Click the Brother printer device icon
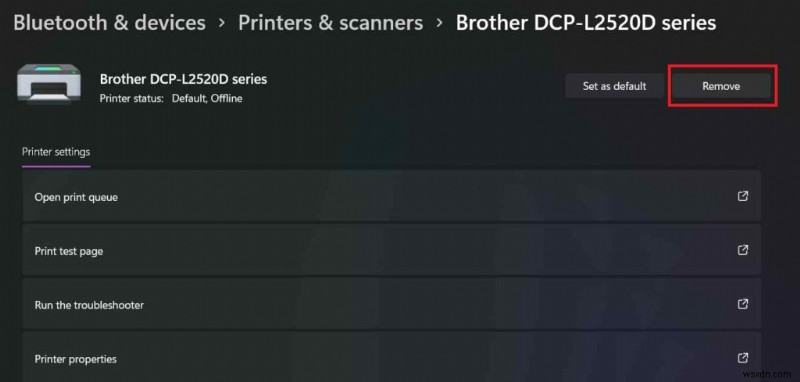This screenshot has width=800, height=382. point(48,85)
